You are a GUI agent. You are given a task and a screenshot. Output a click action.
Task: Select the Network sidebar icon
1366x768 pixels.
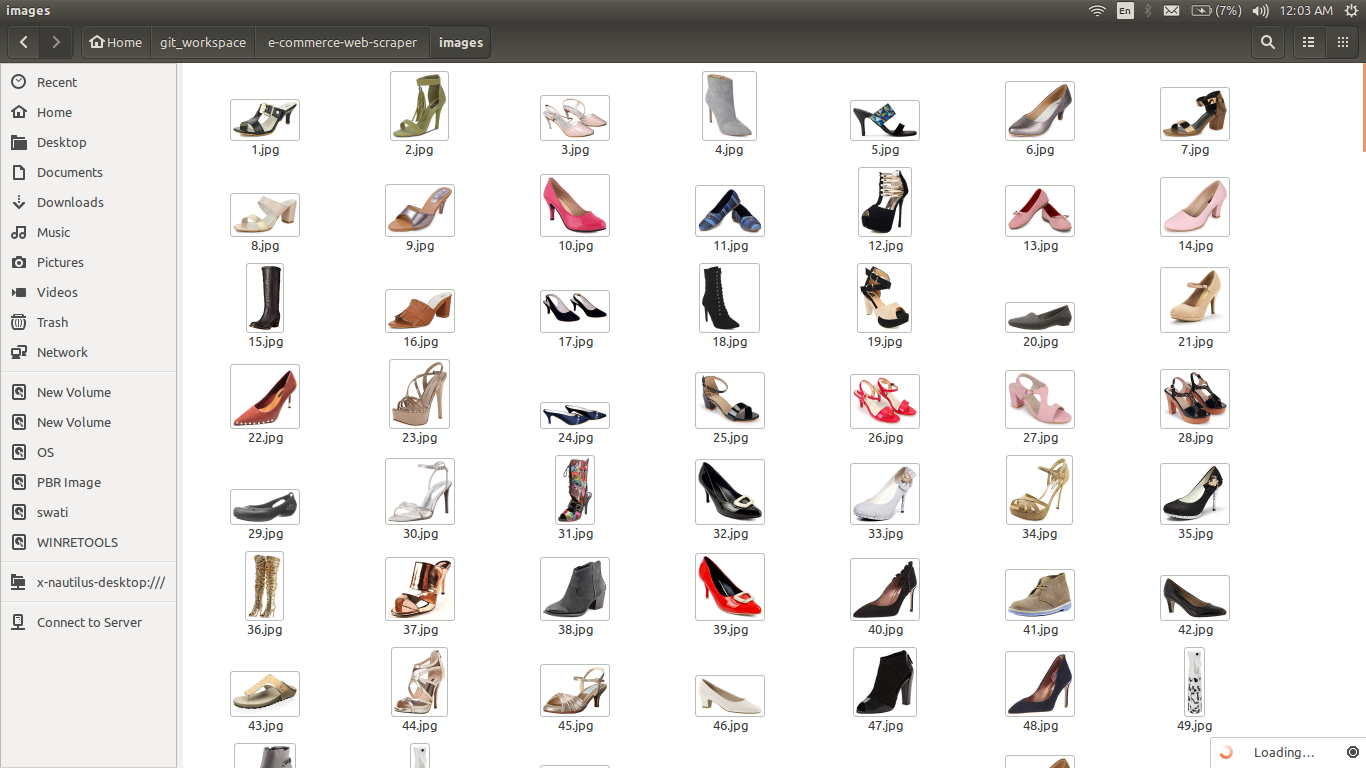pos(19,352)
